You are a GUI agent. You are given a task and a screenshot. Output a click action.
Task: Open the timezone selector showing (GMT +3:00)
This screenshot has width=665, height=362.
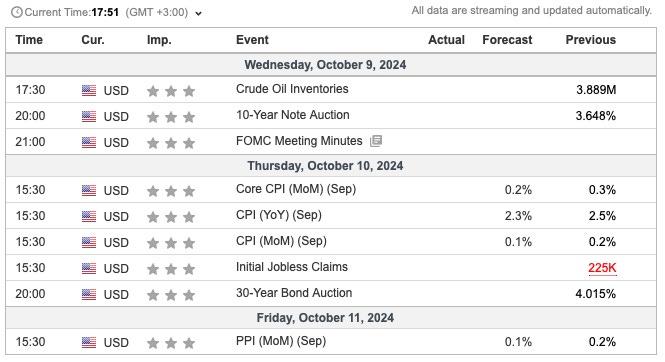click(156, 12)
